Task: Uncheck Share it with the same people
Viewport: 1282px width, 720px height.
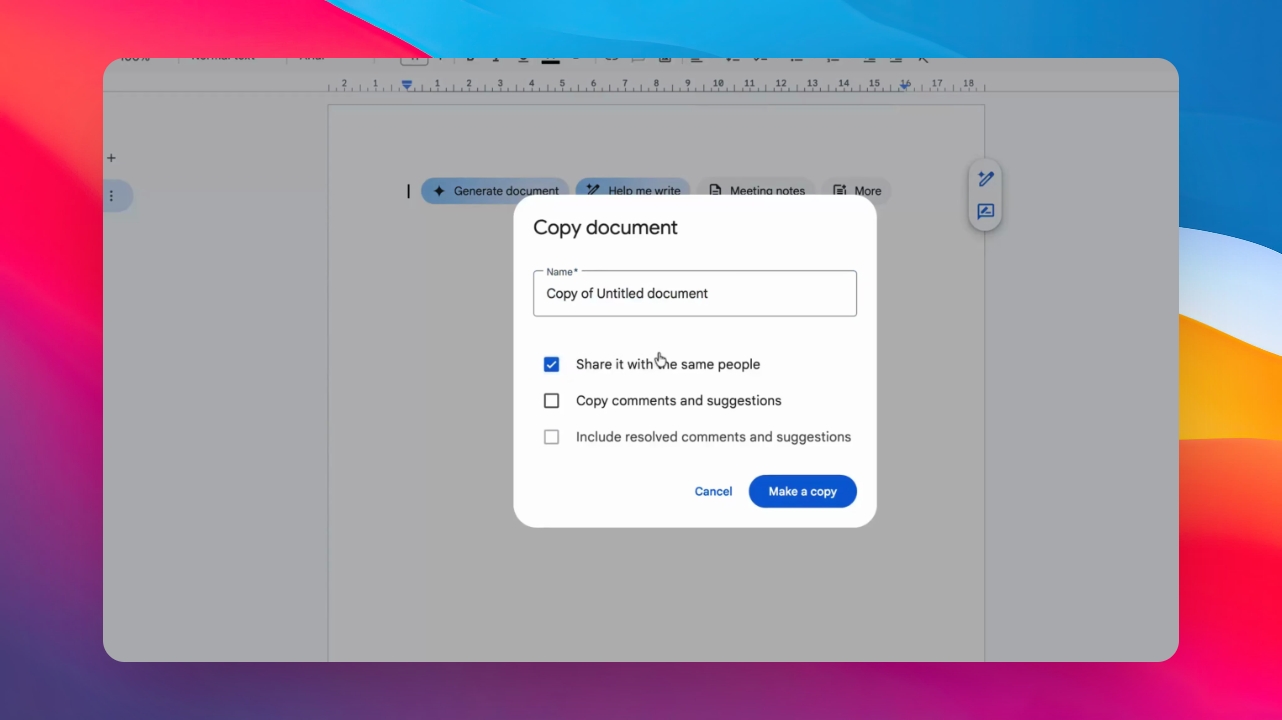Action: coord(551,364)
